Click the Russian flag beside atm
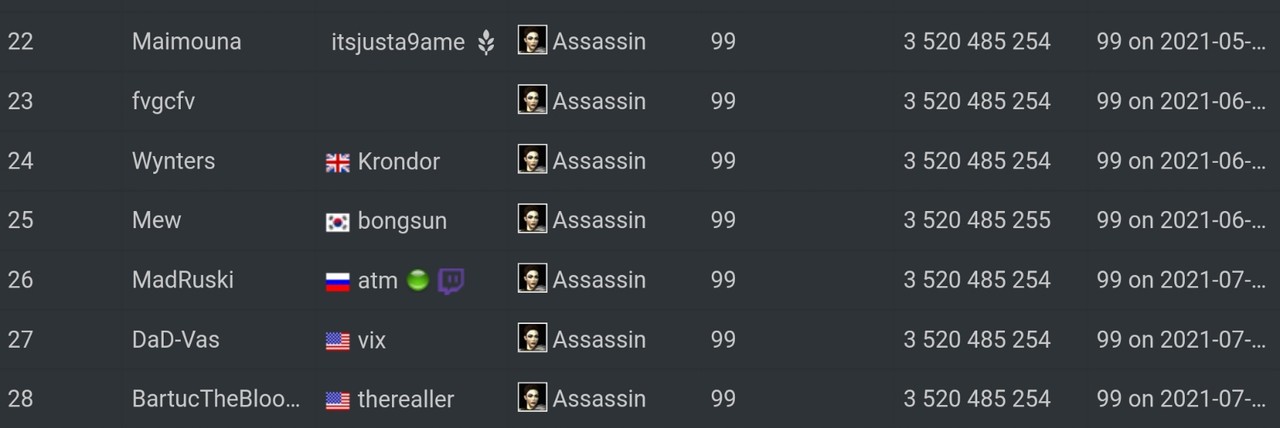Image resolution: width=1280 pixels, height=428 pixels. (338, 282)
